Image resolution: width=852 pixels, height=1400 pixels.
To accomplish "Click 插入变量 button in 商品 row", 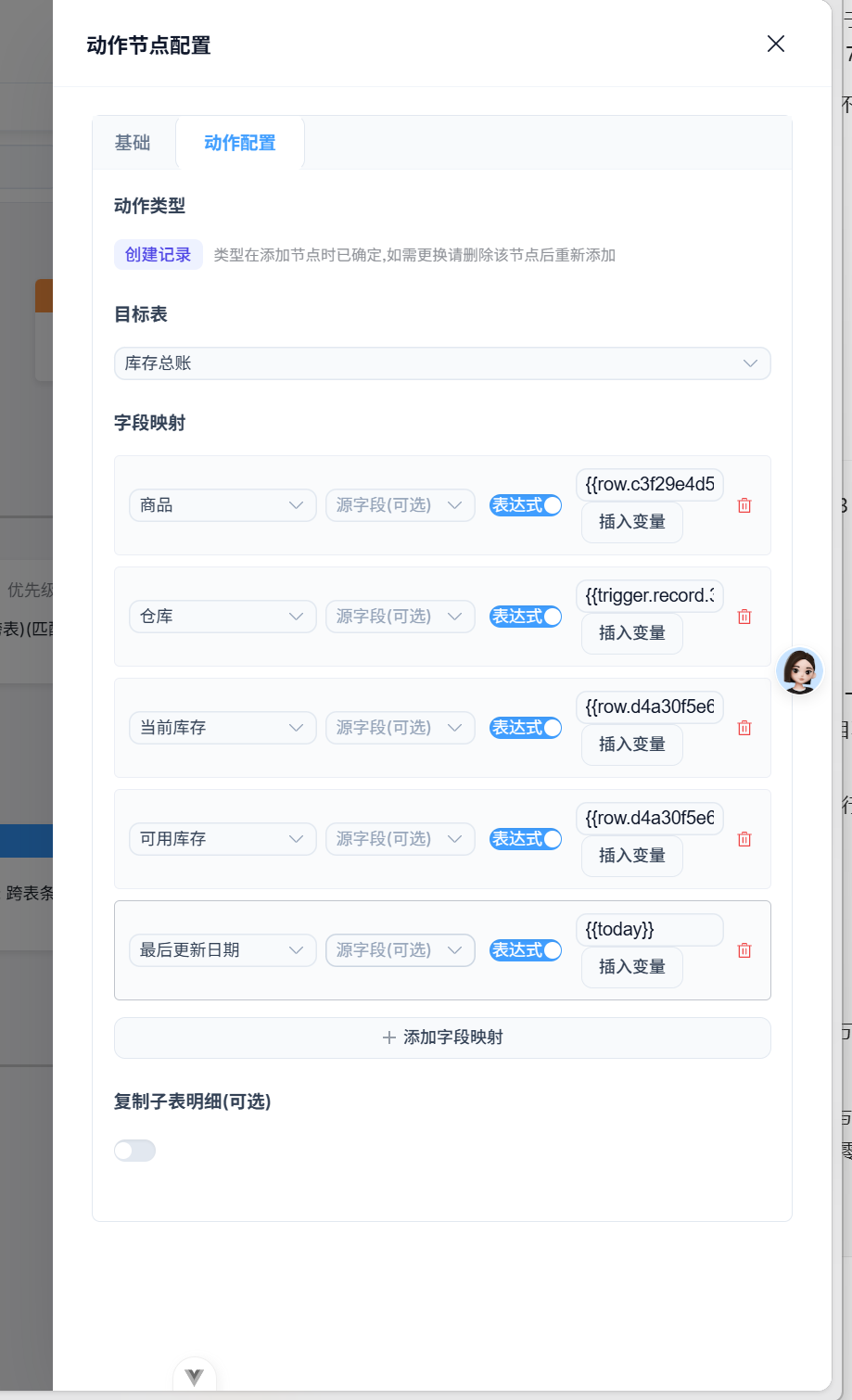I will click(x=632, y=522).
